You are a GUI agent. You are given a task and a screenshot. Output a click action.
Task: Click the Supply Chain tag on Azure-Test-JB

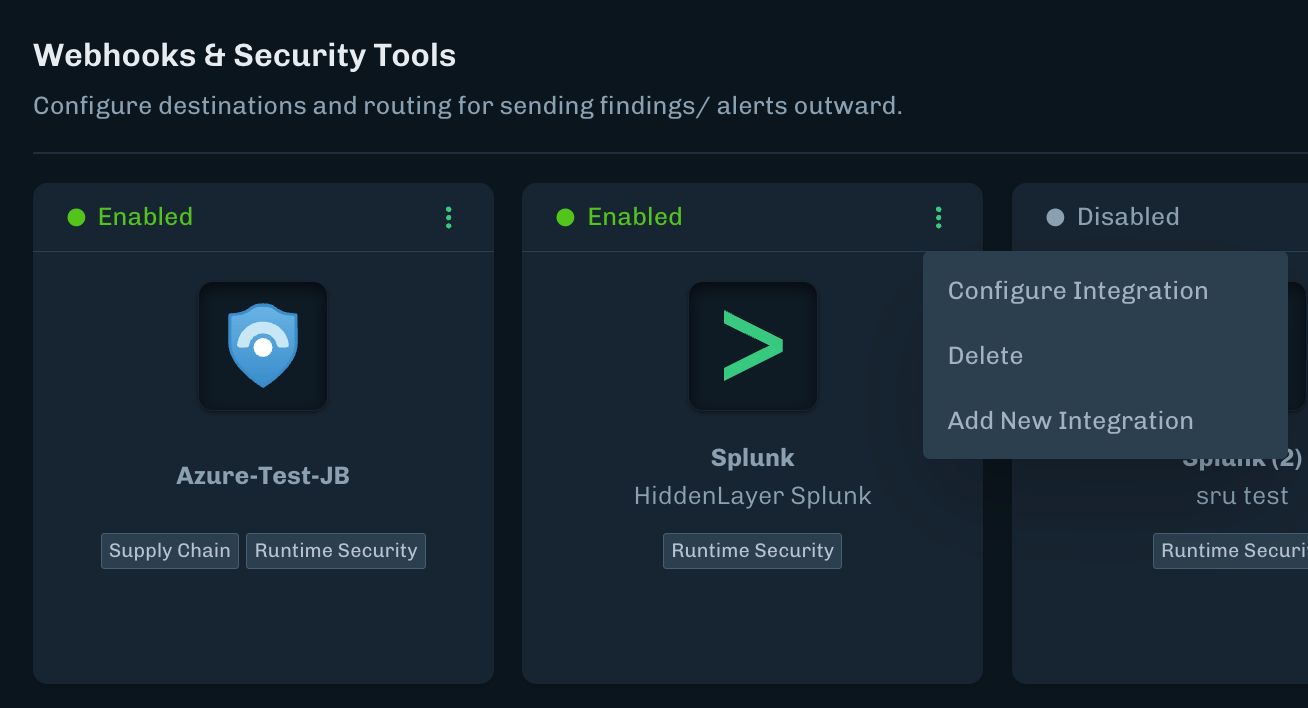(x=170, y=551)
